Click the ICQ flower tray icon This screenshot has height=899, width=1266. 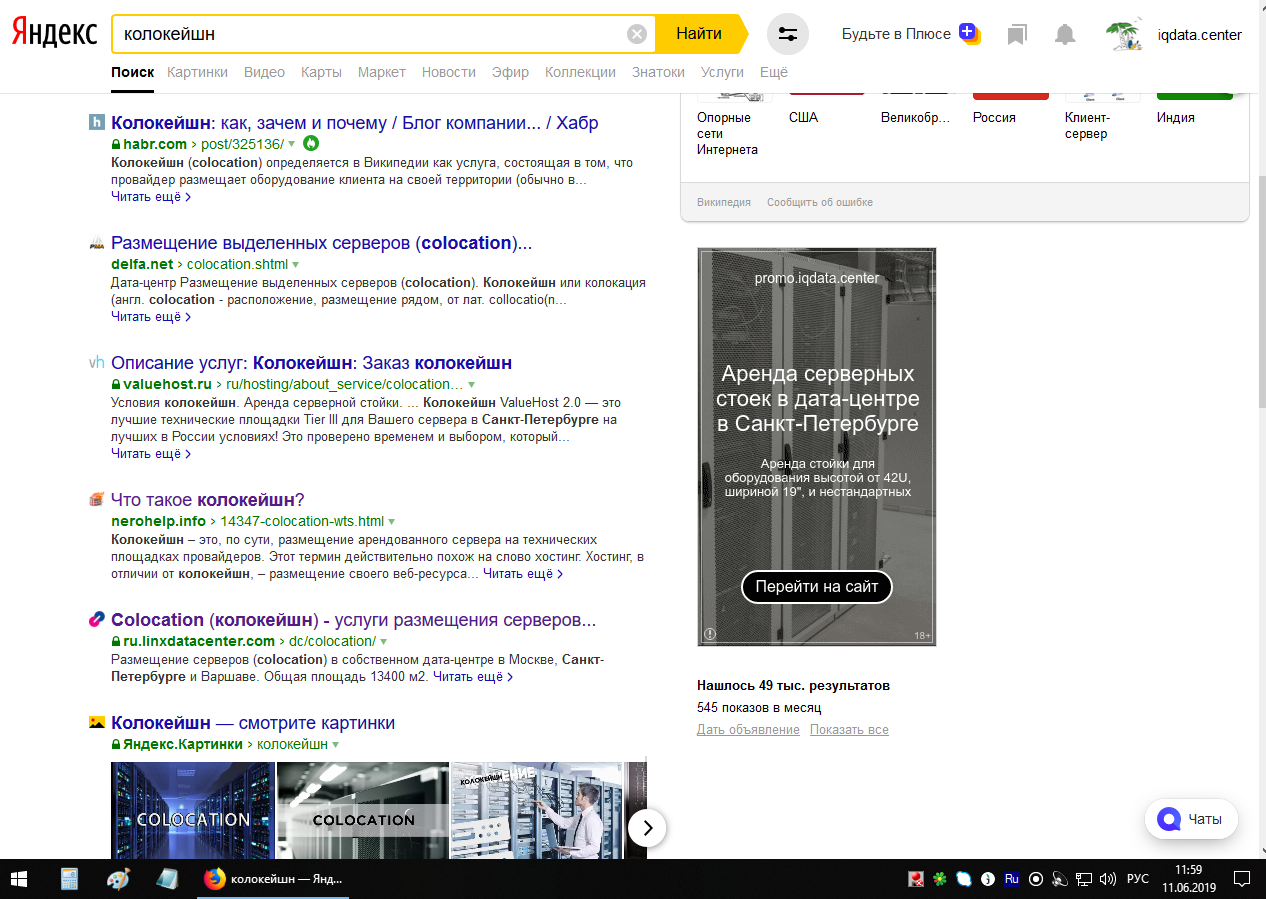tap(939, 879)
